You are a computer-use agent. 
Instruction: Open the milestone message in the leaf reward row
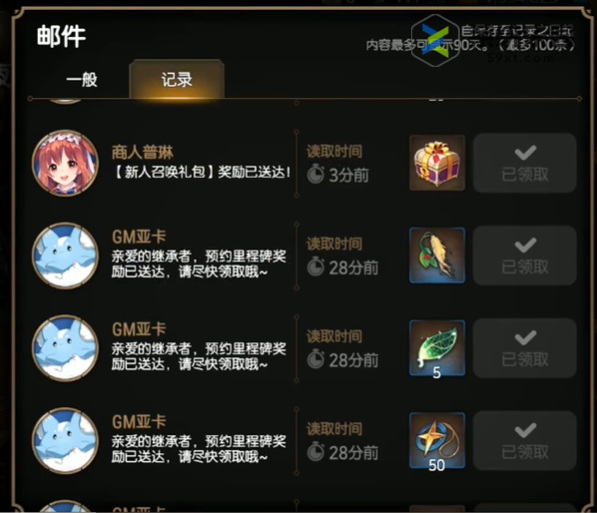[198, 356]
